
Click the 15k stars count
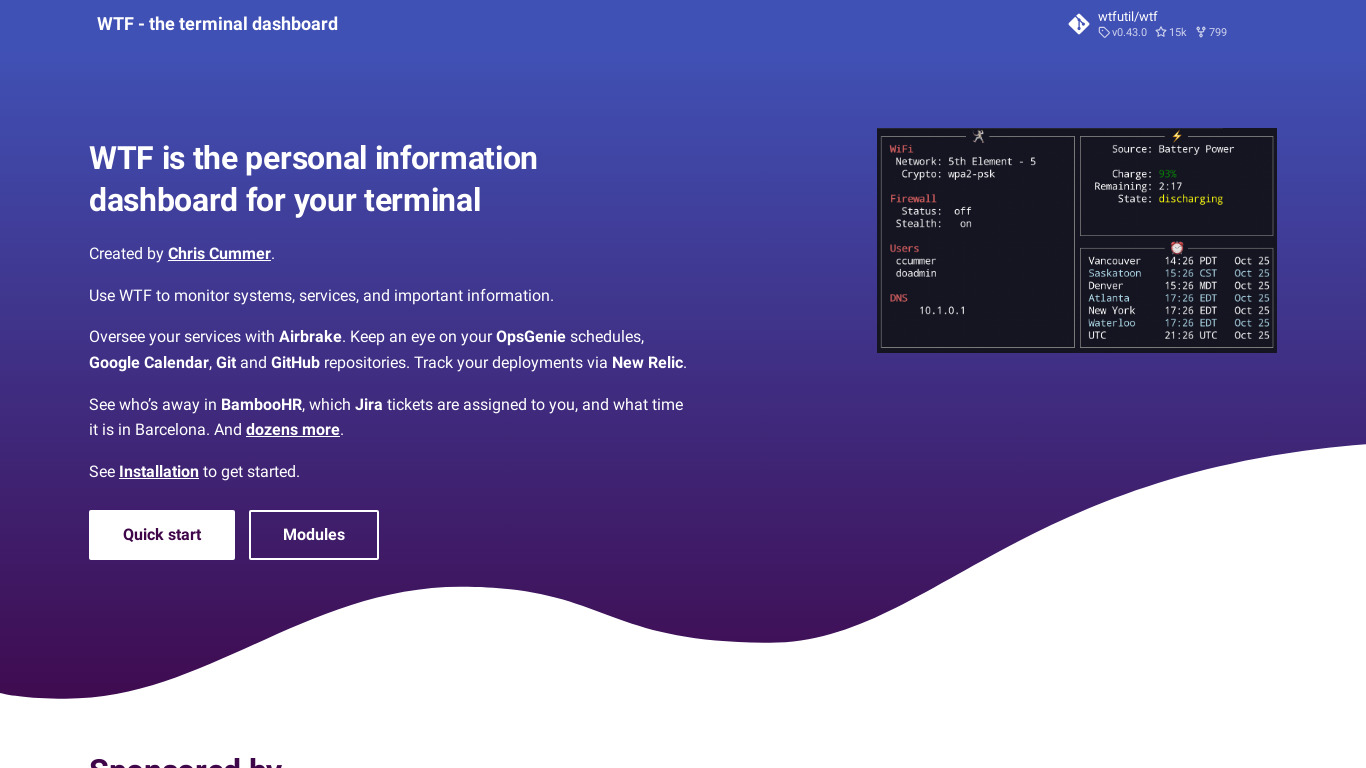1178,33
